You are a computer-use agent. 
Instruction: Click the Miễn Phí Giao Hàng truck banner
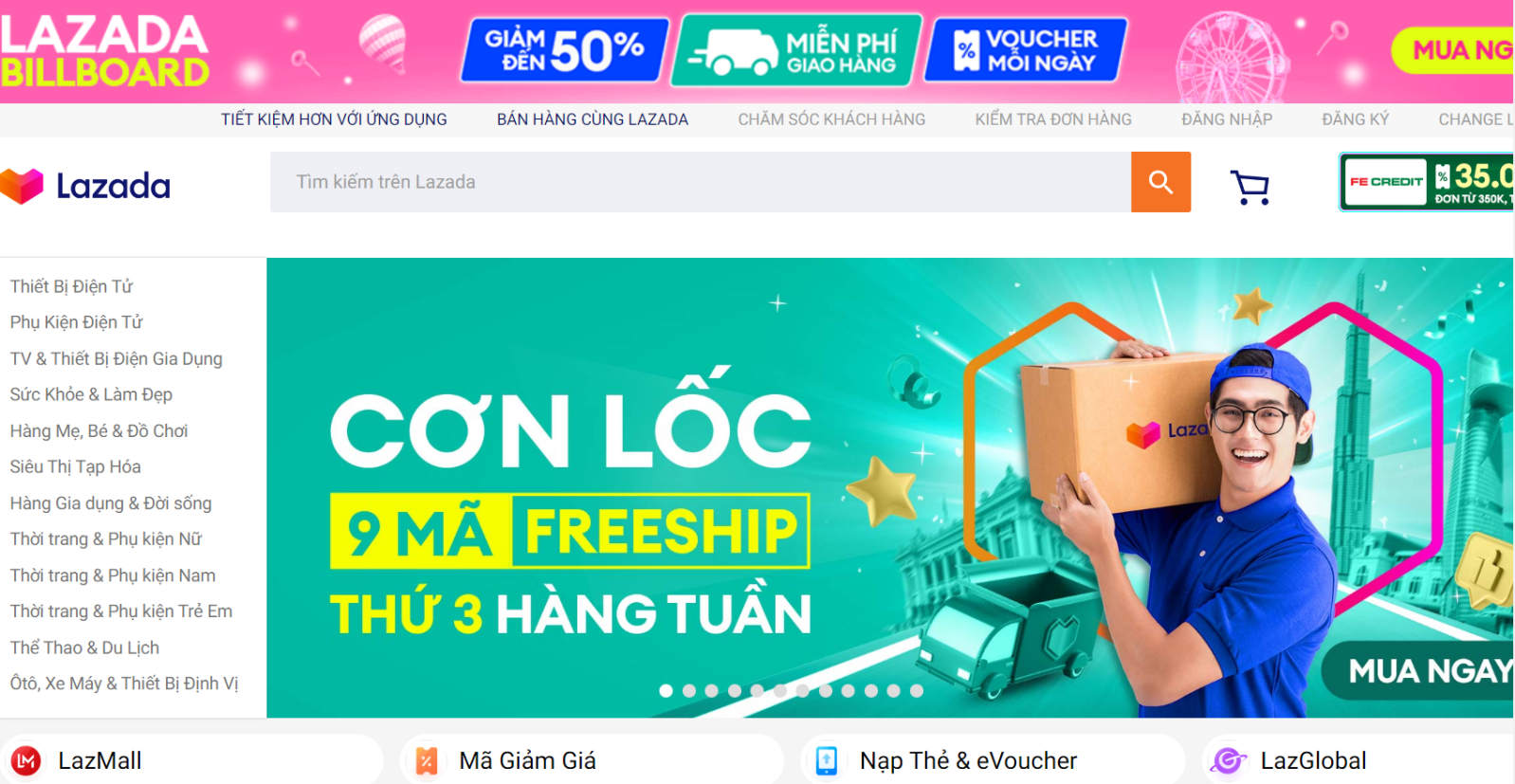(x=796, y=50)
